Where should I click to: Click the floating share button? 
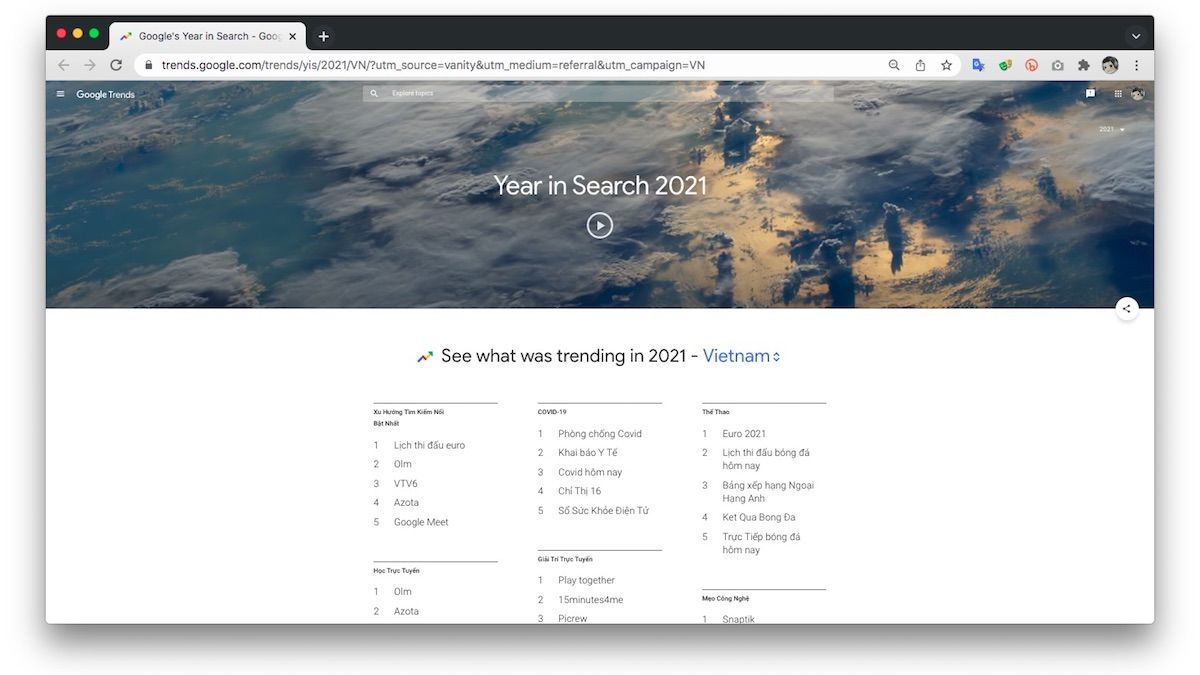[1127, 308]
